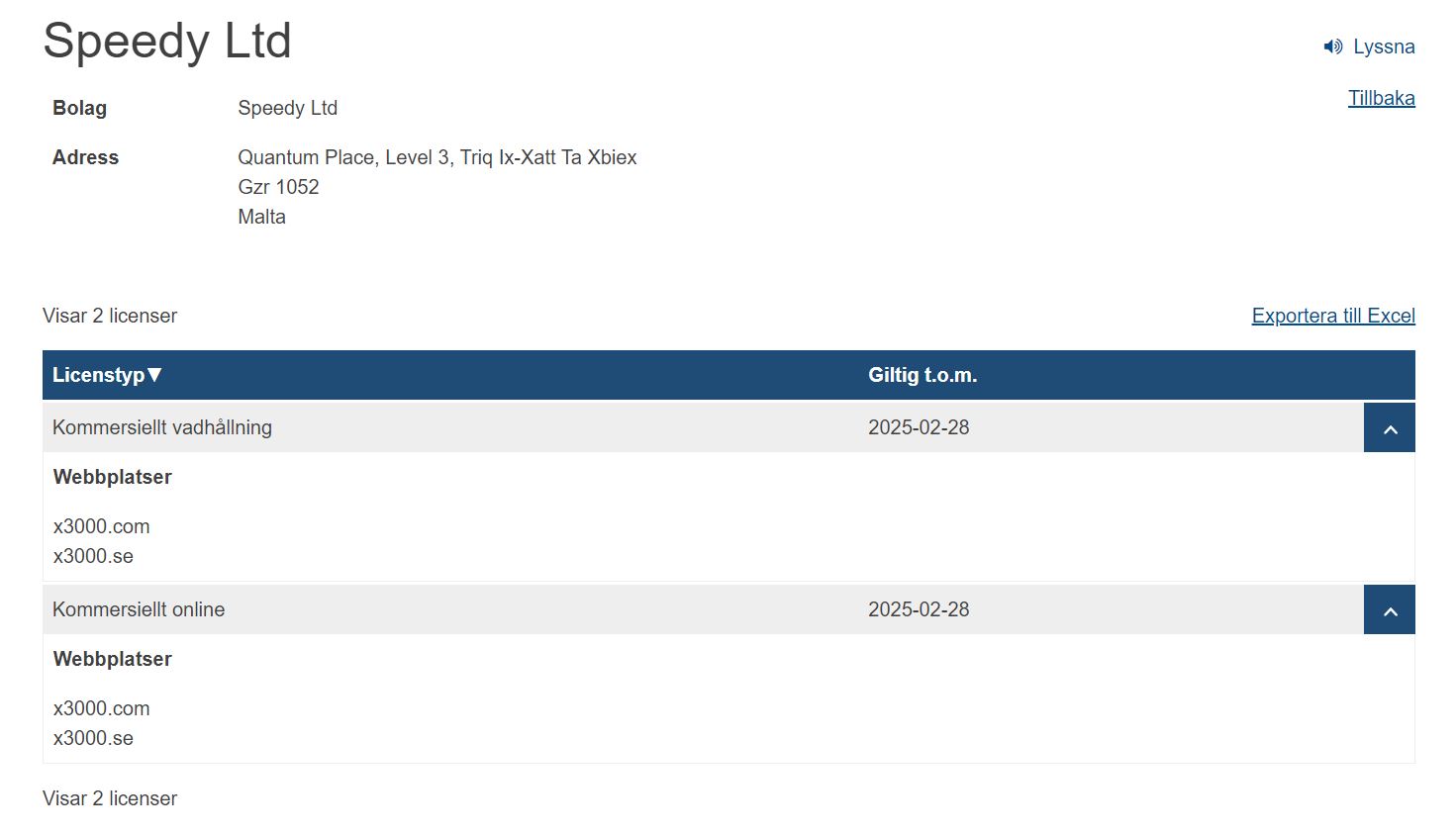The height and width of the screenshot is (835, 1456).
Task: Click the 2025-02-28 date in online row
Action: click(x=919, y=609)
